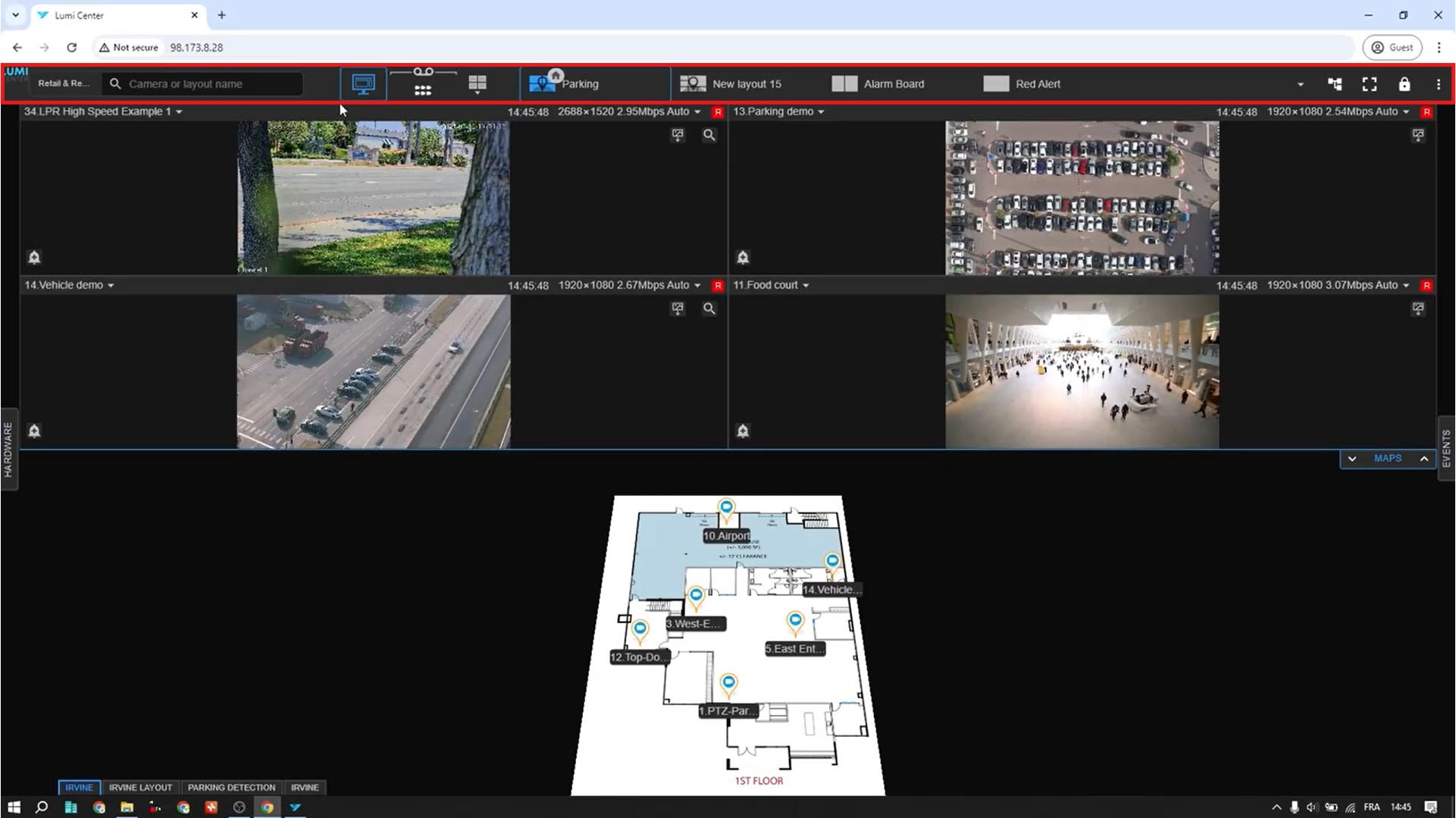
Task: Switch to the live monitor view icon
Action: click(363, 83)
